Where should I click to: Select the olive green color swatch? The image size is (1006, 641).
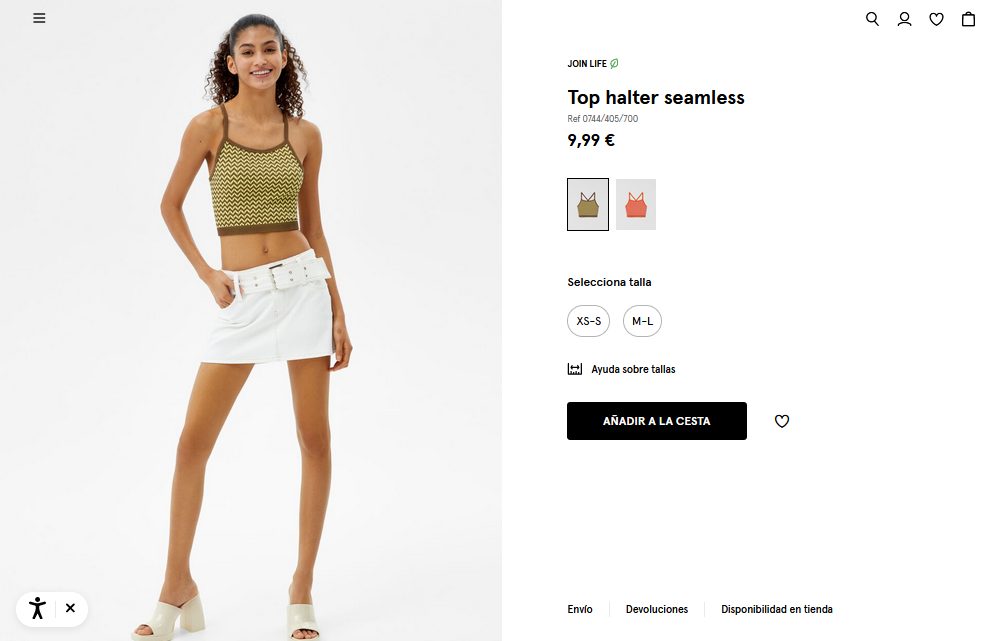[x=588, y=205]
